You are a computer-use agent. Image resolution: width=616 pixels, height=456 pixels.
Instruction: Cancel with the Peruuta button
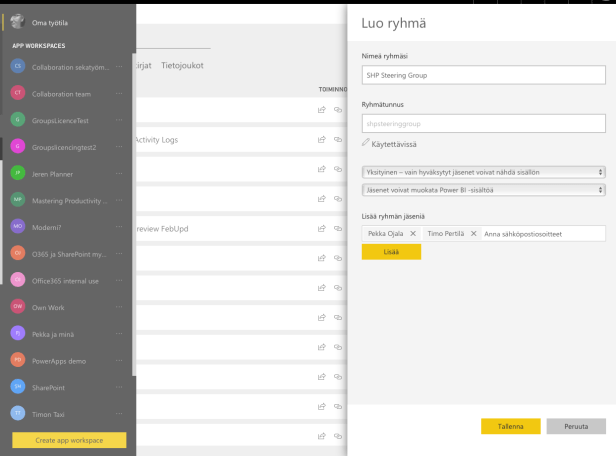576,426
